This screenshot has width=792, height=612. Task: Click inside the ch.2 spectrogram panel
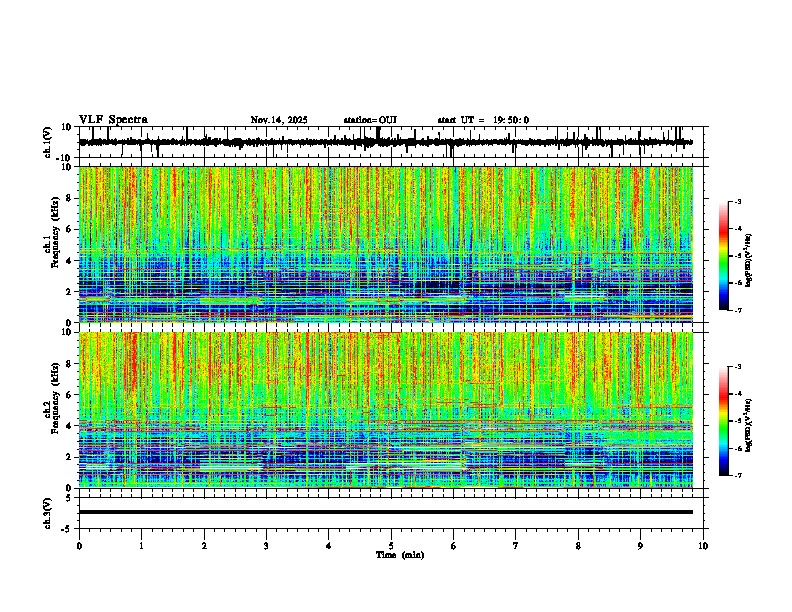tap(386, 410)
